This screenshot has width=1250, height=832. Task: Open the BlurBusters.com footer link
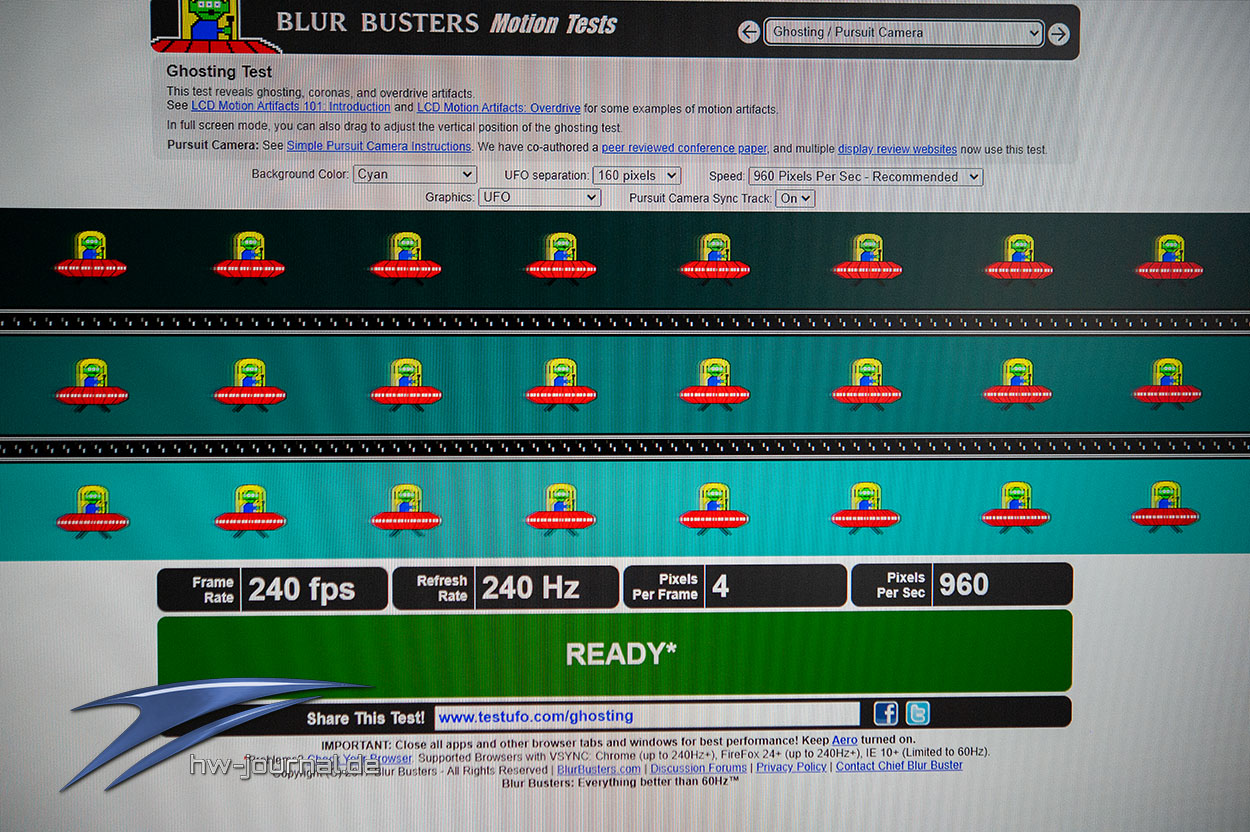tap(599, 769)
